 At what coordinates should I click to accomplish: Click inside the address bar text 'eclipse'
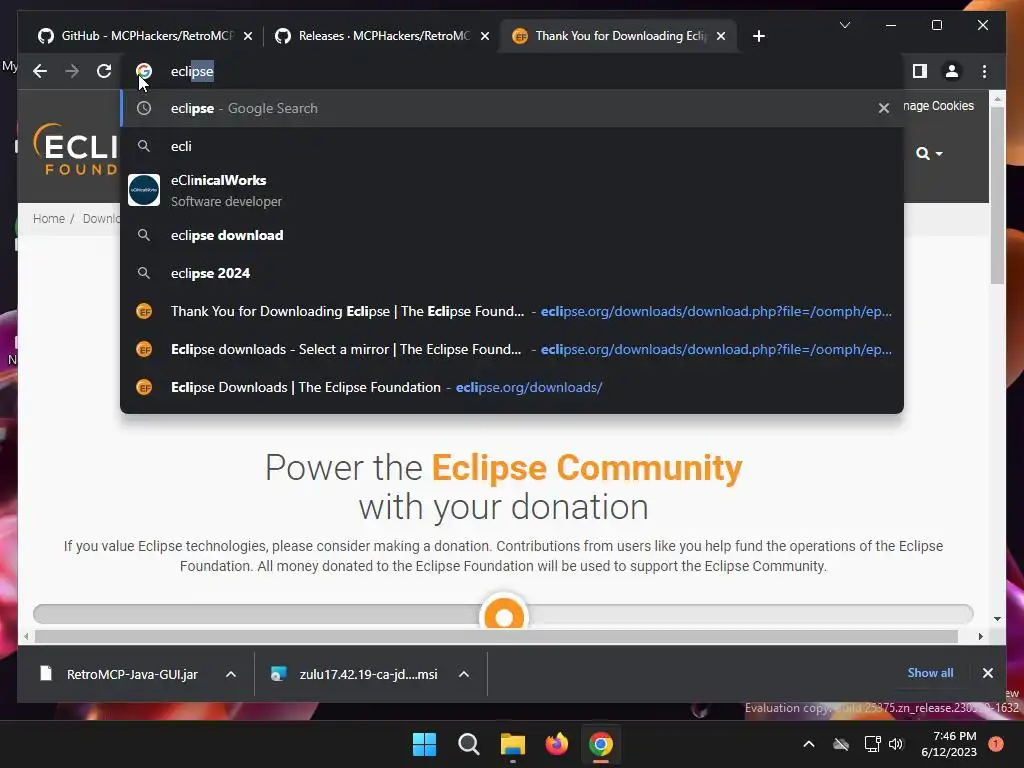click(192, 71)
